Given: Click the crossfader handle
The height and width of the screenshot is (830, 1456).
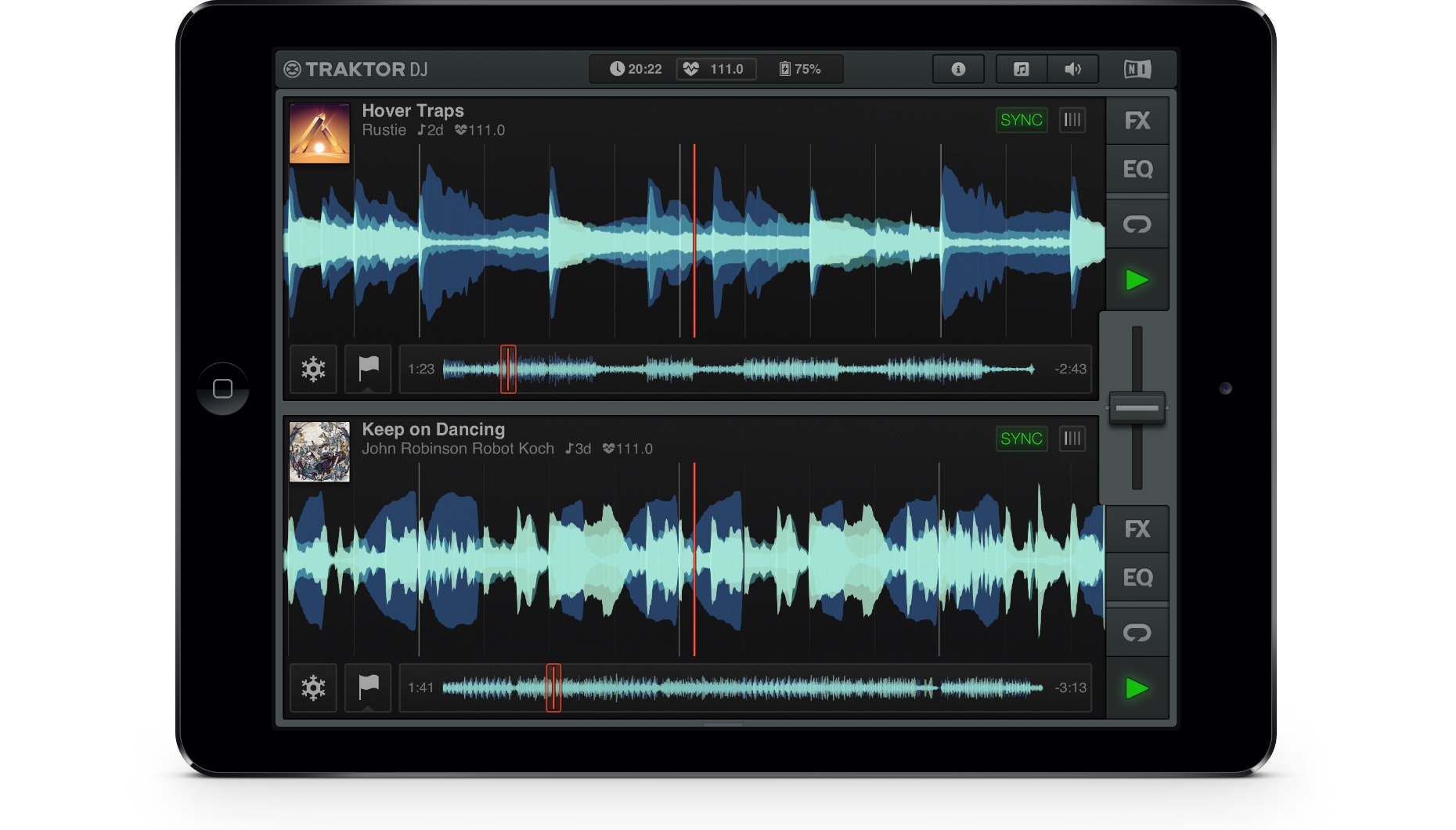Looking at the screenshot, I should coord(1137,408).
